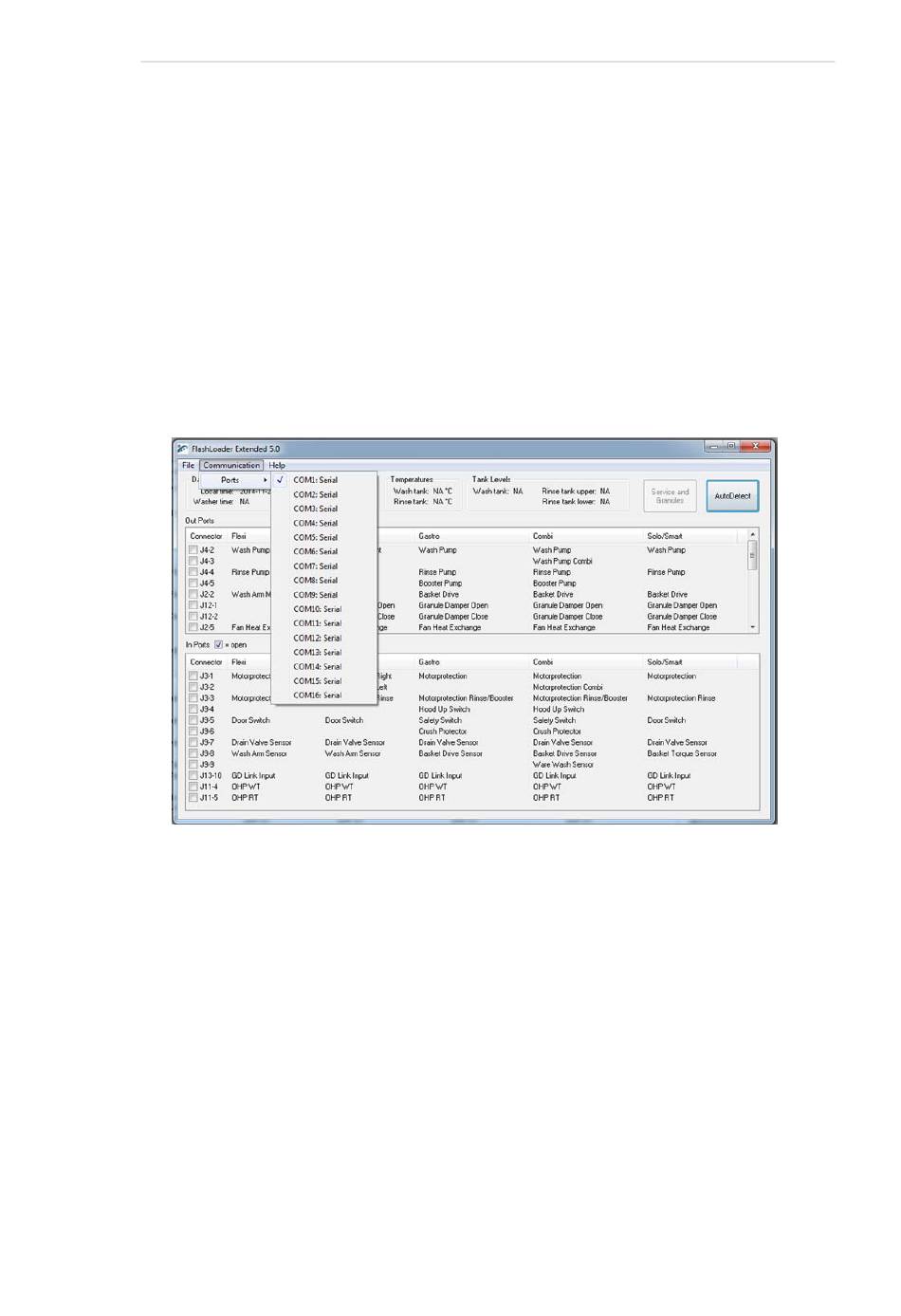Viewport: 901px width, 1316px height.
Task: Tick the J2-5 out port checkbox
Action: (x=193, y=627)
